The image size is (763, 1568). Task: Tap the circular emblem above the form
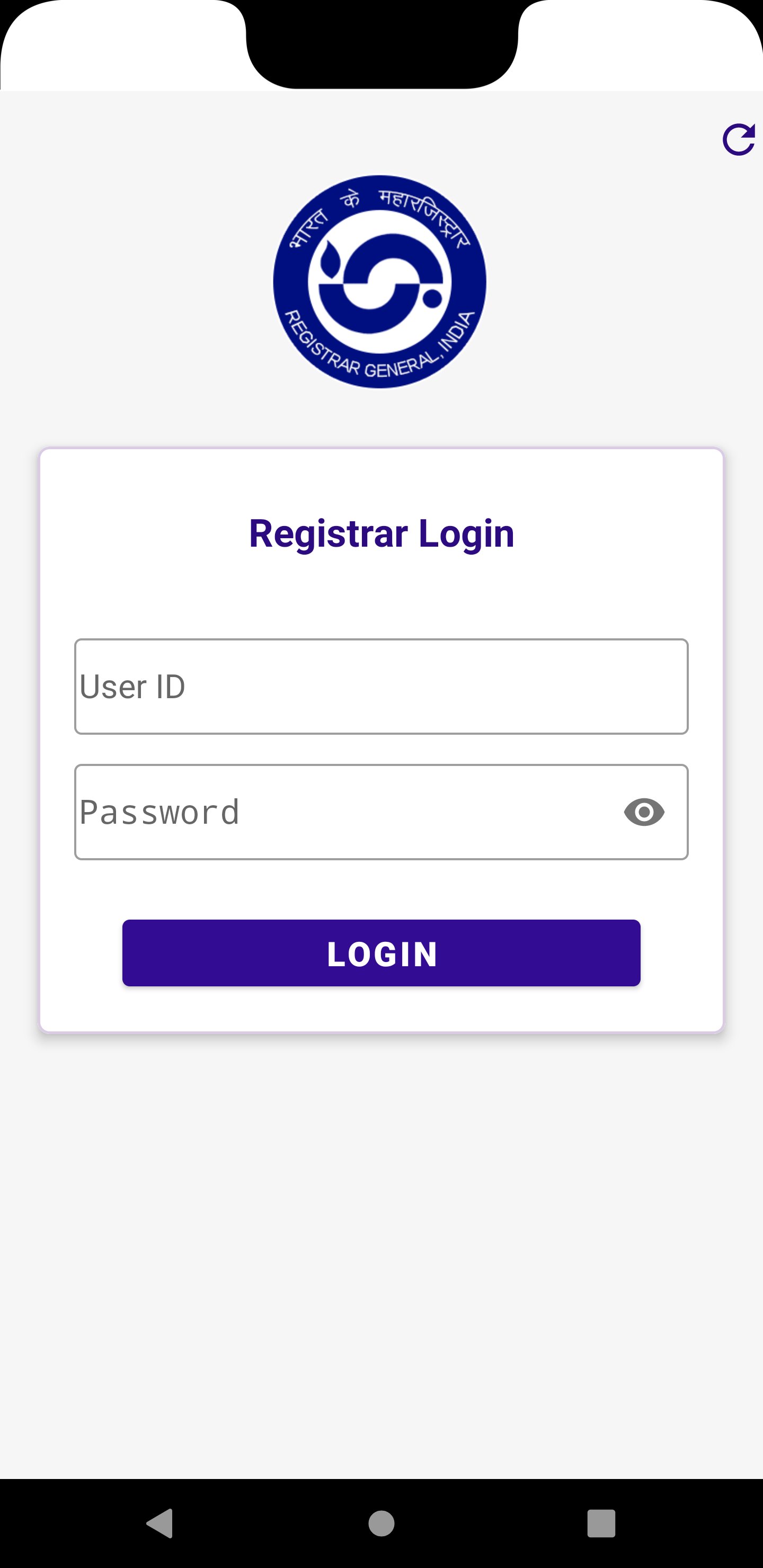380,282
